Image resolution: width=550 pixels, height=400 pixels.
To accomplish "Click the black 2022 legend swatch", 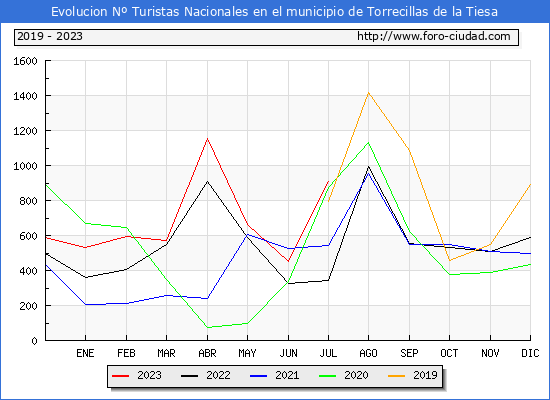I will 189,376.
